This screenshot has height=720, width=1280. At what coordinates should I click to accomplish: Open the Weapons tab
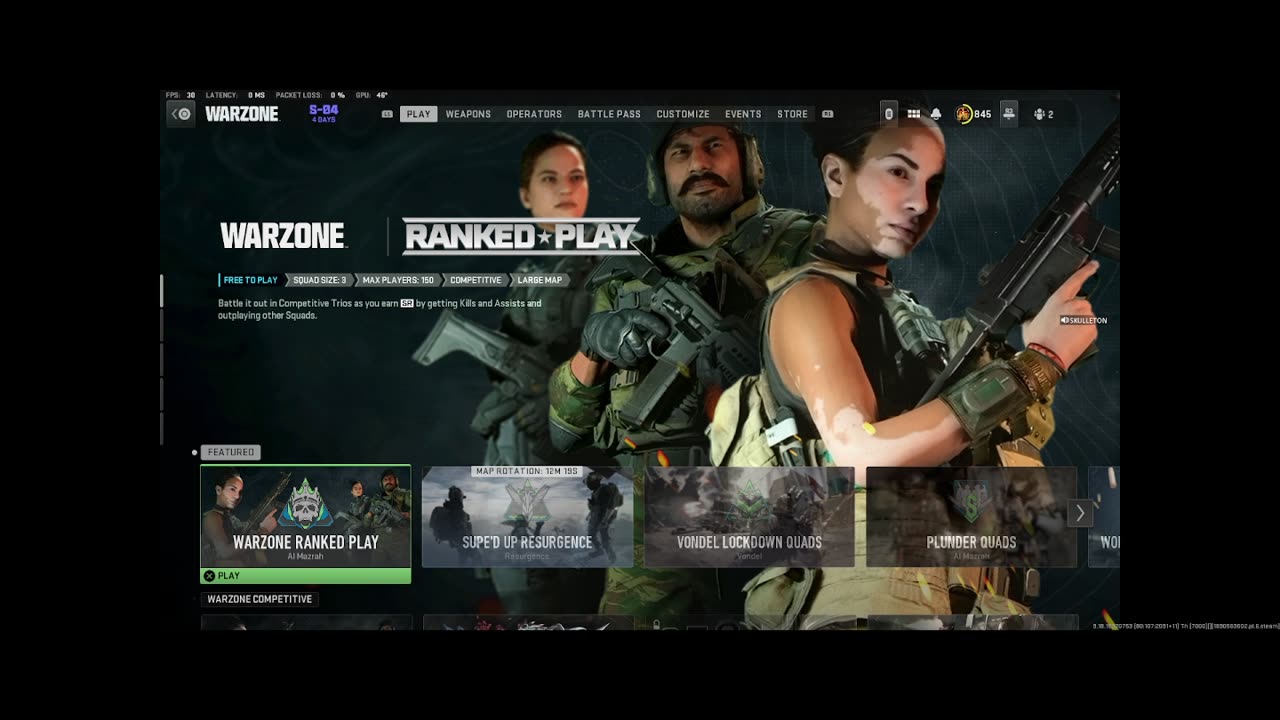468,114
